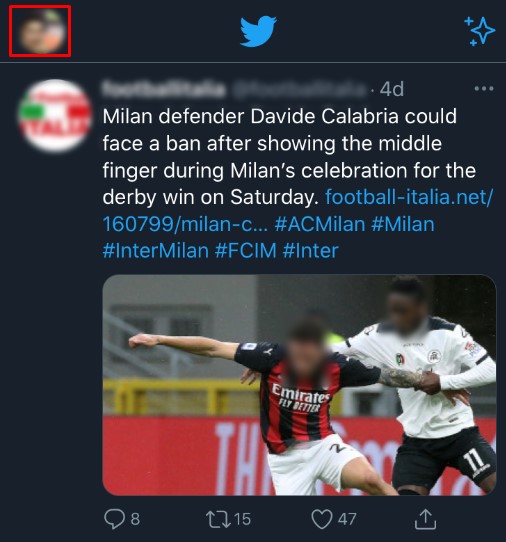506x542 pixels.
Task: Tap the 4d timestamp on the tweet
Action: click(392, 90)
